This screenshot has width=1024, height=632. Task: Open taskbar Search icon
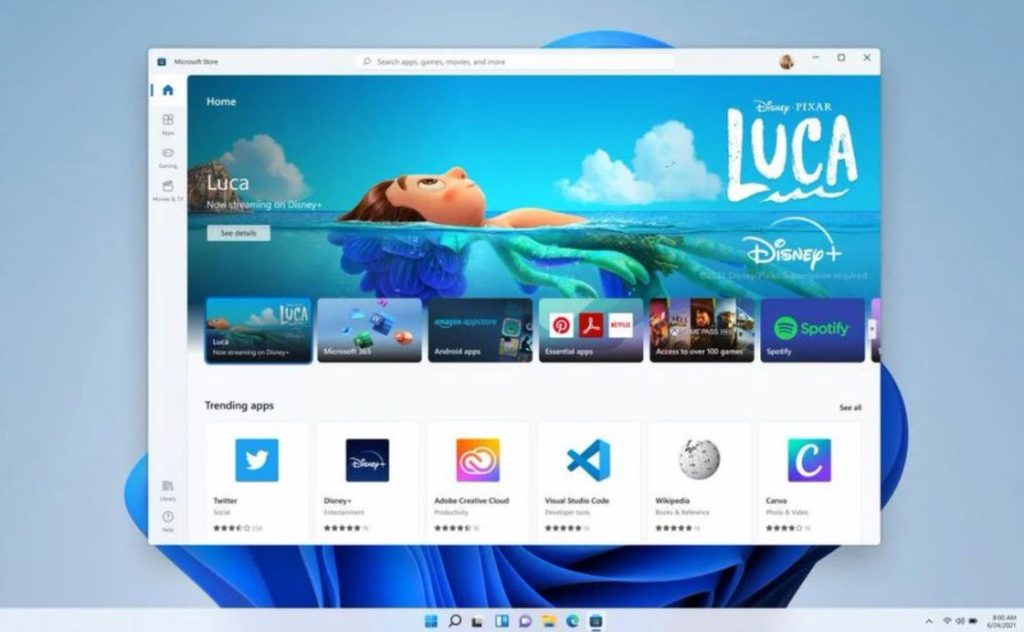point(455,621)
